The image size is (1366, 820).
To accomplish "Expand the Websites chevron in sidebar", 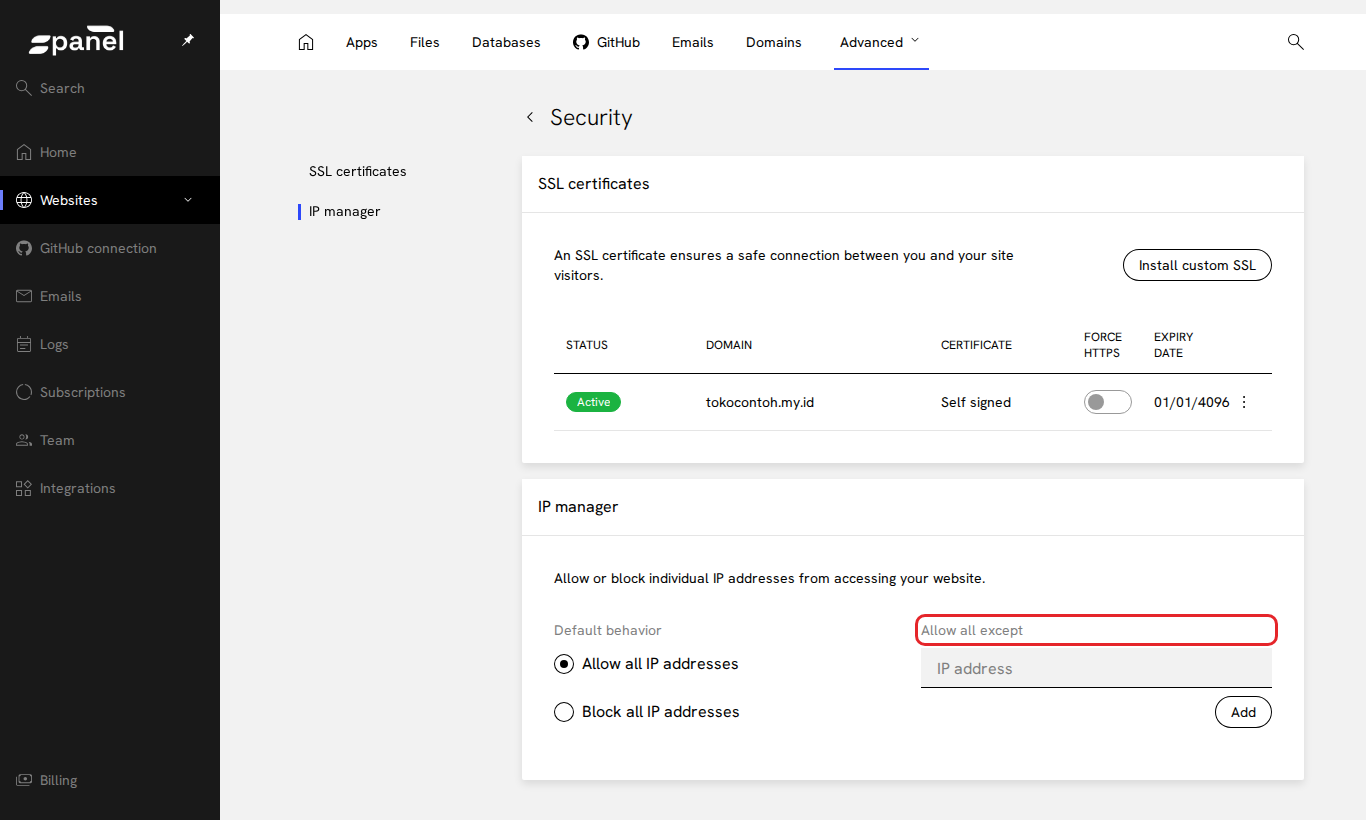I will (188, 200).
